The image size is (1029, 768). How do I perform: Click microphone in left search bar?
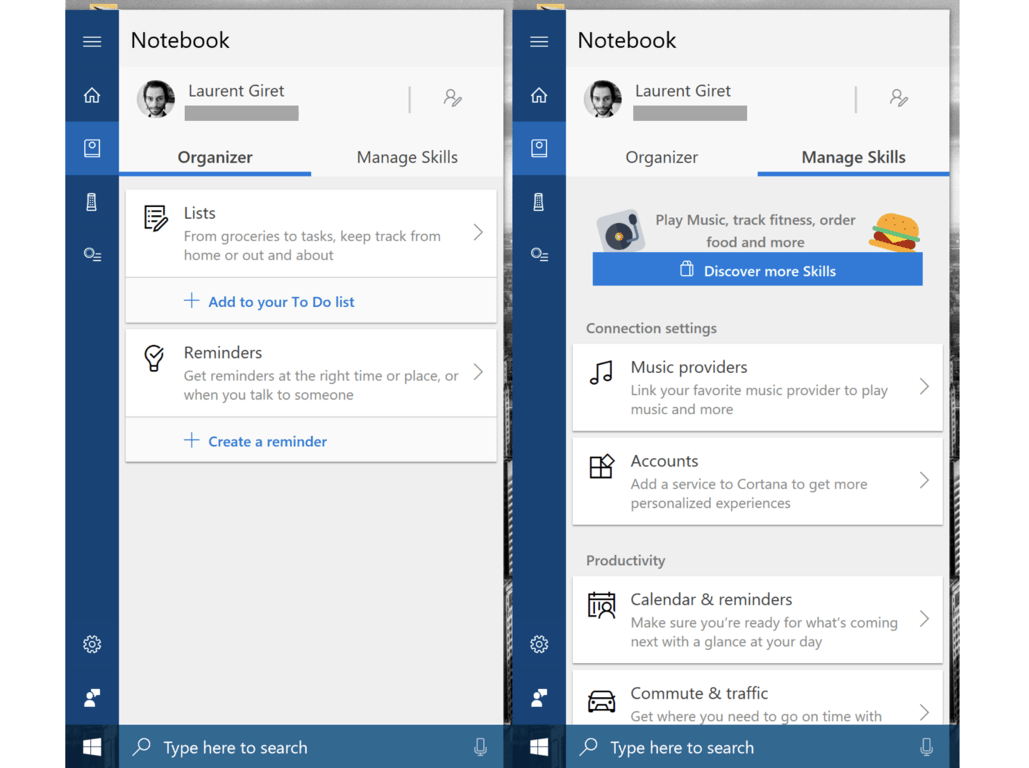(x=480, y=747)
